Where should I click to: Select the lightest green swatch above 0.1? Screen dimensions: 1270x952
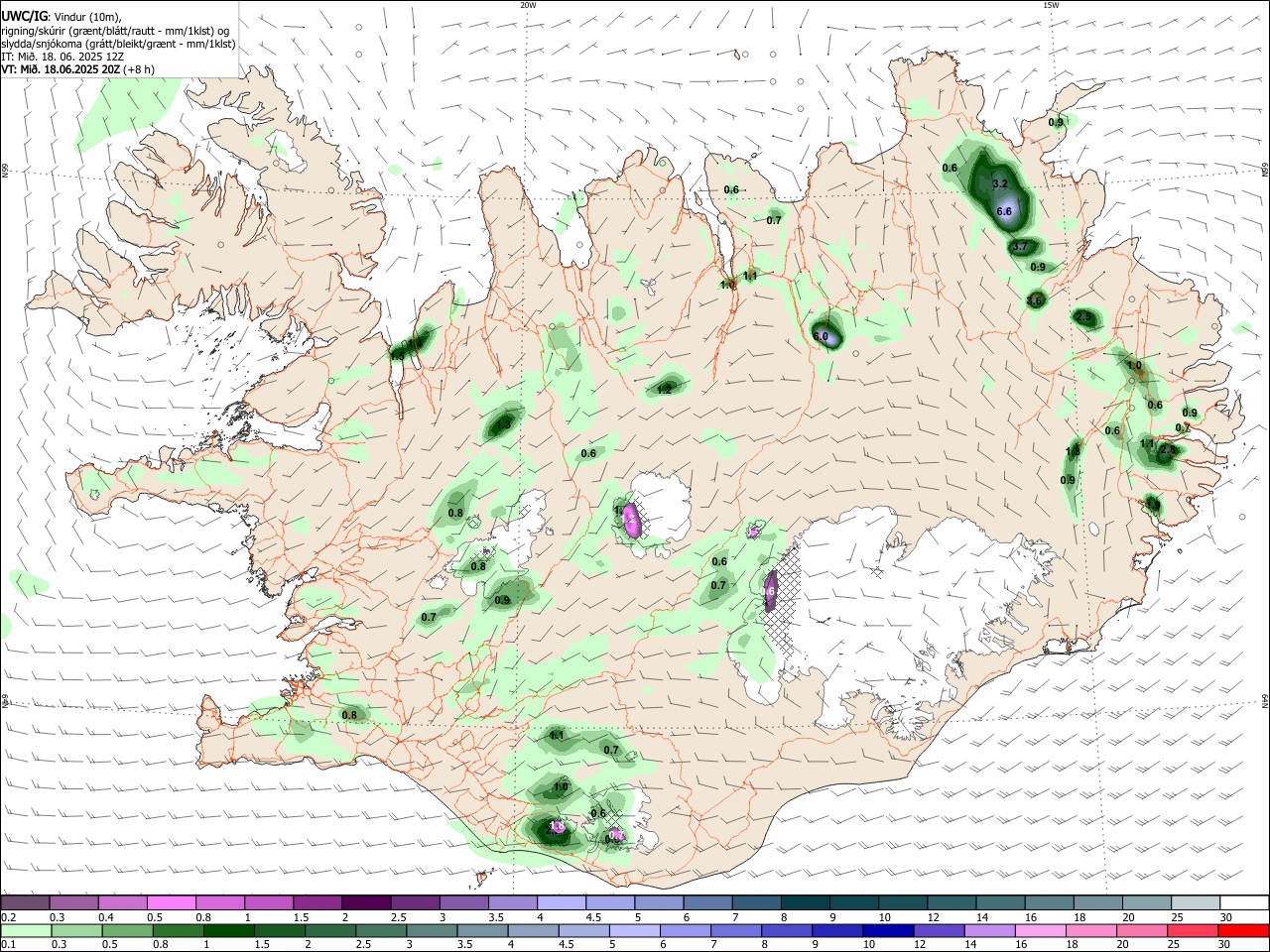tap(27, 930)
